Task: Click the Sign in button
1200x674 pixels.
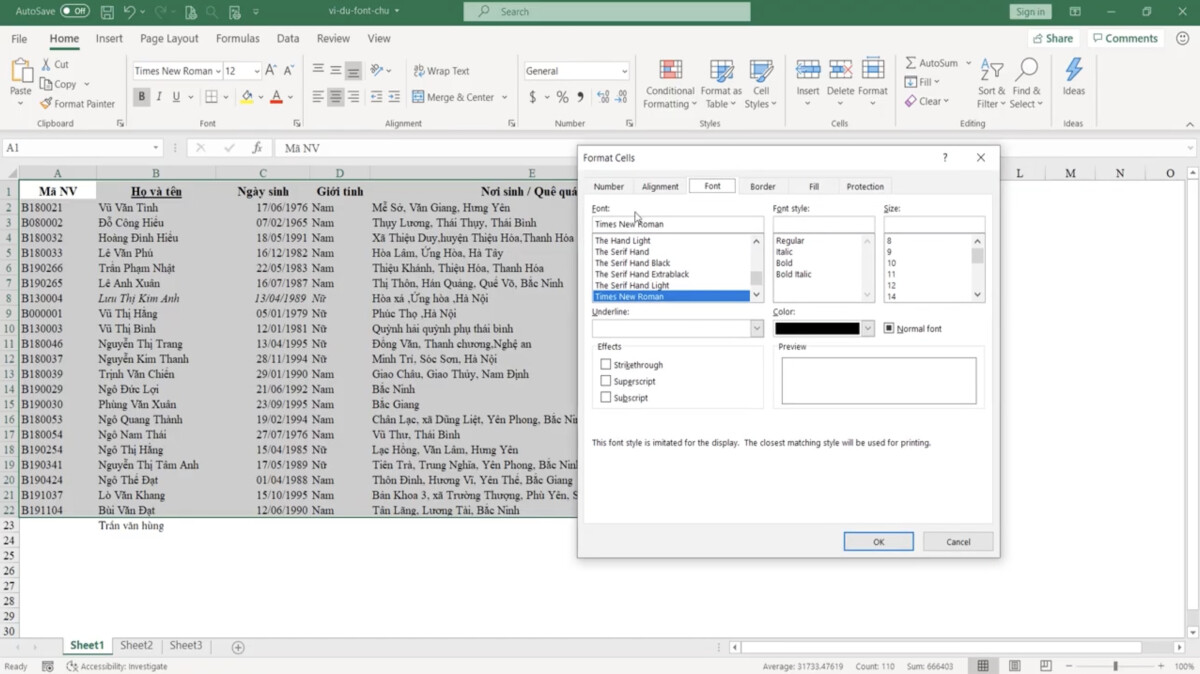Action: [1030, 12]
